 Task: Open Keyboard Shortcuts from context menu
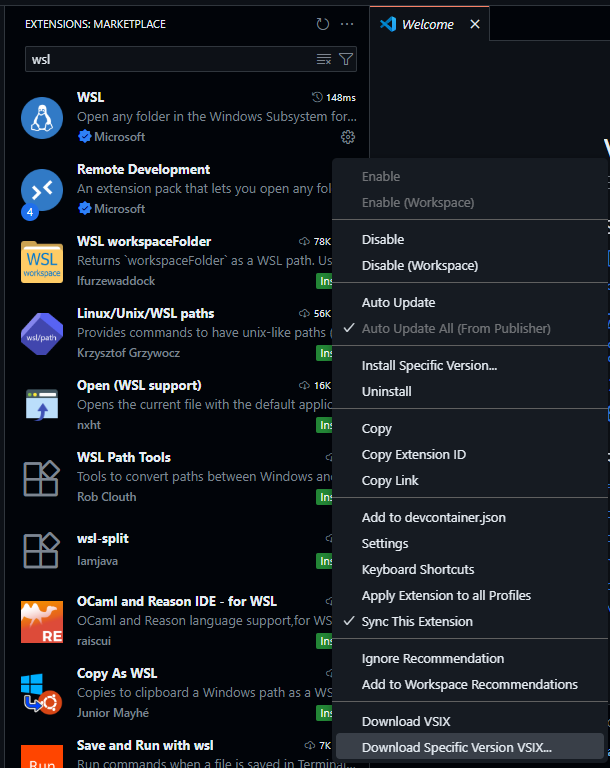tap(468, 570)
